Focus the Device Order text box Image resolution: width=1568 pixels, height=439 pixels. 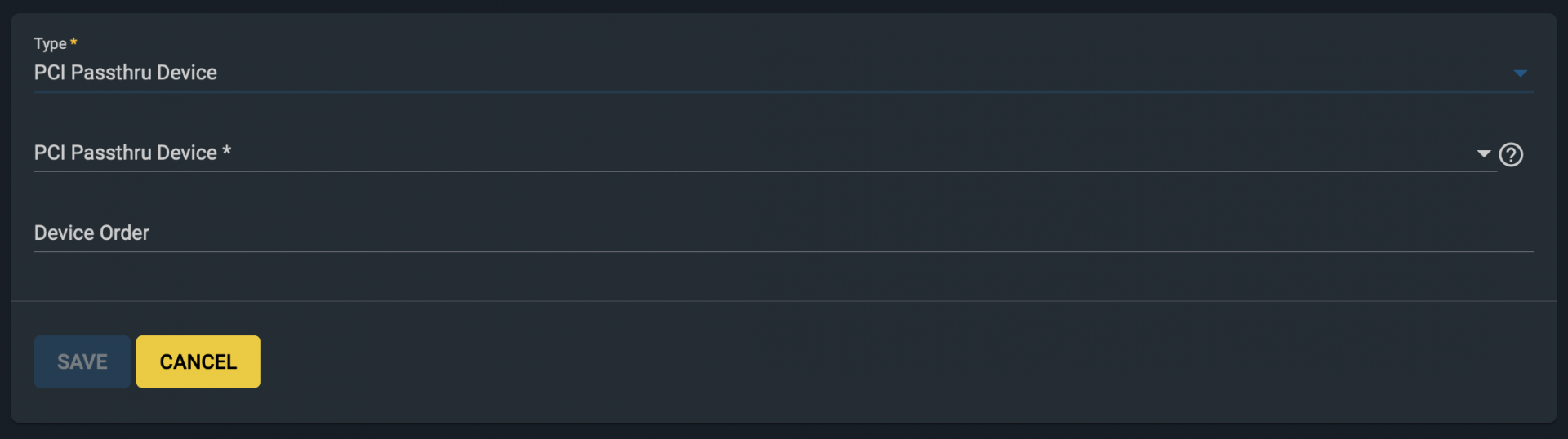[x=783, y=233]
